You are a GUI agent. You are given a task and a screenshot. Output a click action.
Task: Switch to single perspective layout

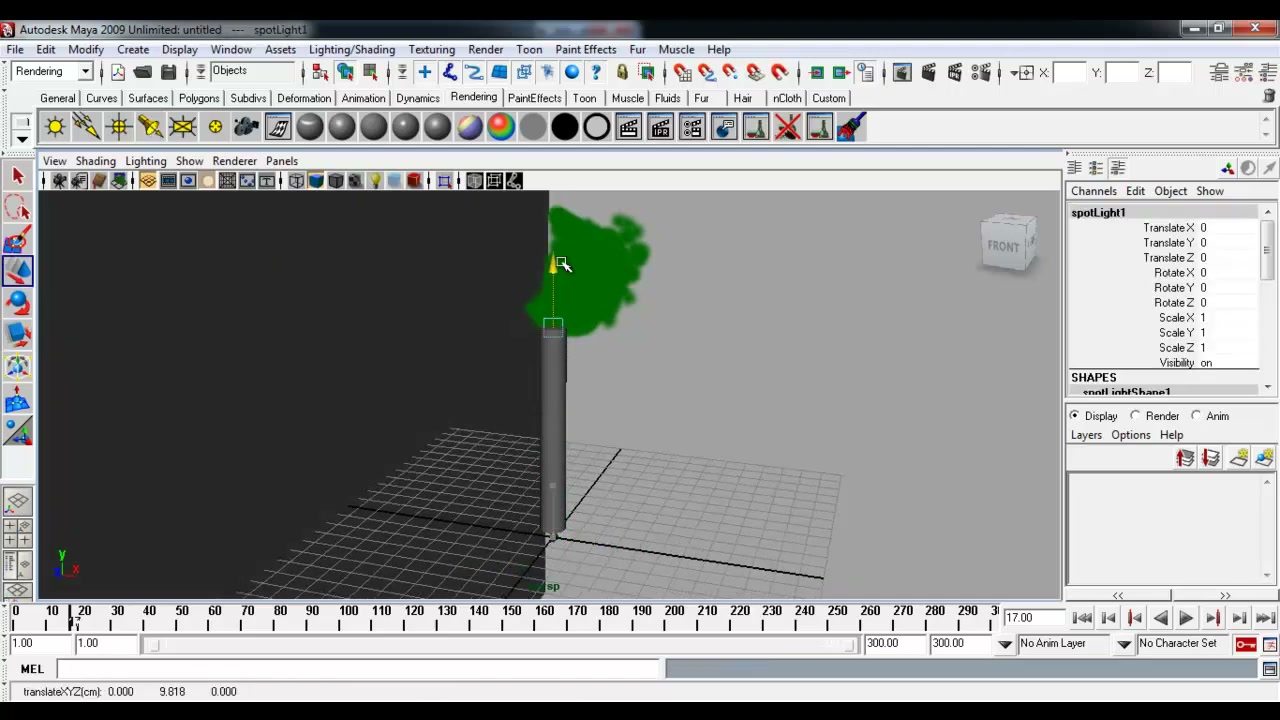click(17, 501)
